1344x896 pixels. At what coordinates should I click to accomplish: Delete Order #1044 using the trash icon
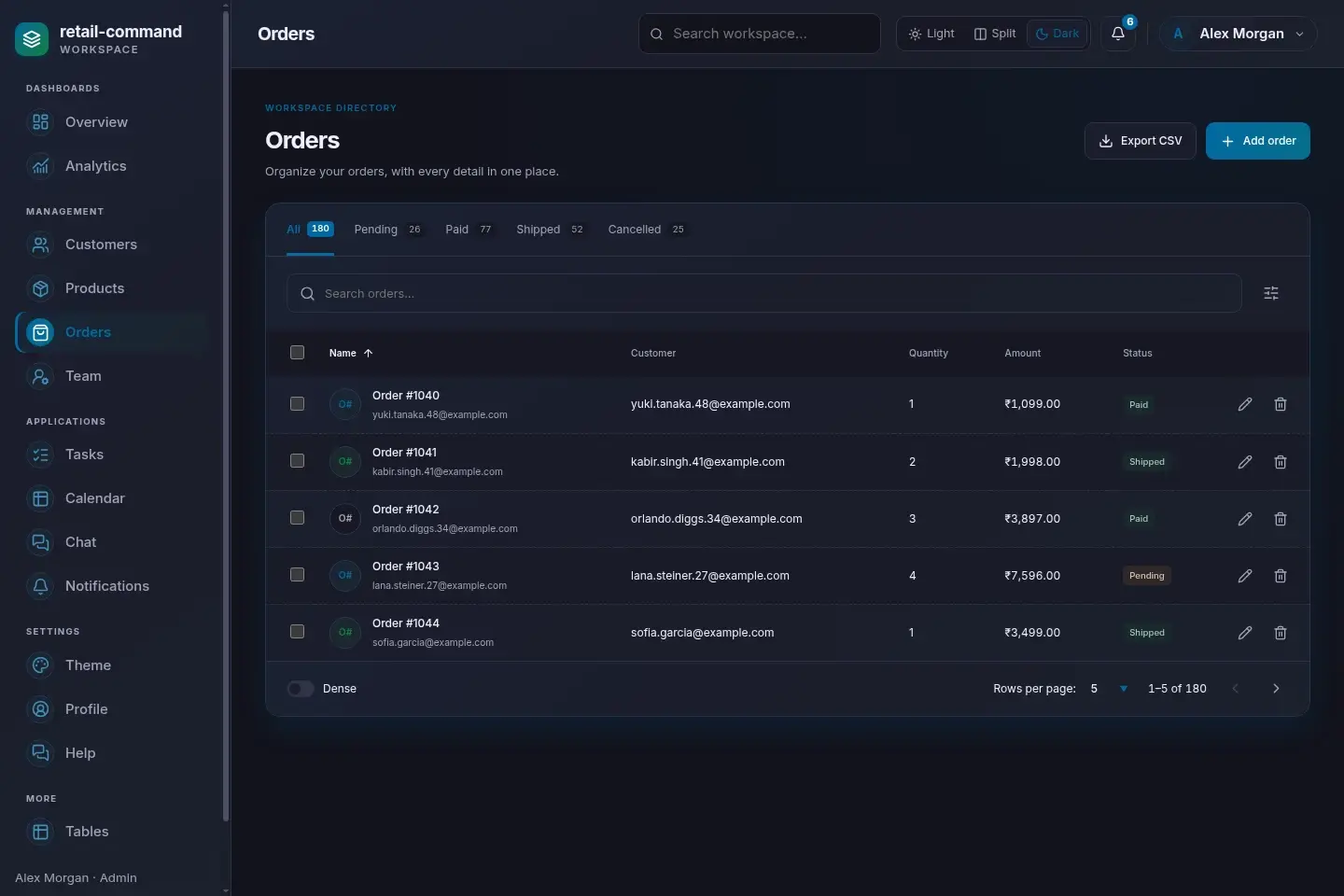[1281, 633]
